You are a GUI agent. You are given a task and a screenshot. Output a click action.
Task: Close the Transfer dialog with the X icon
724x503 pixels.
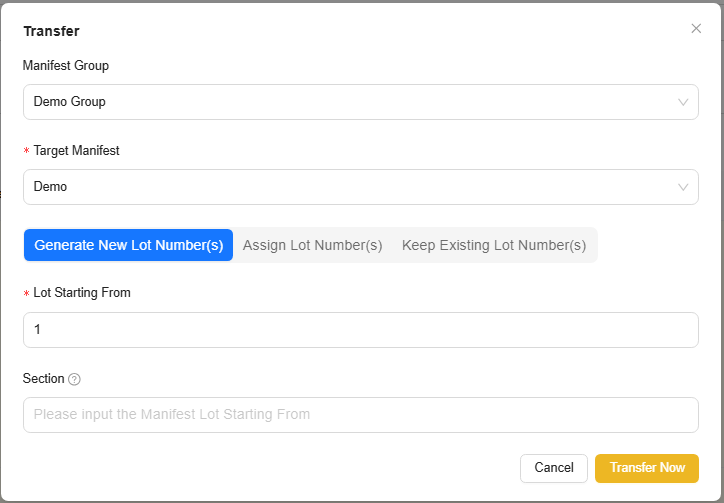pos(696,29)
